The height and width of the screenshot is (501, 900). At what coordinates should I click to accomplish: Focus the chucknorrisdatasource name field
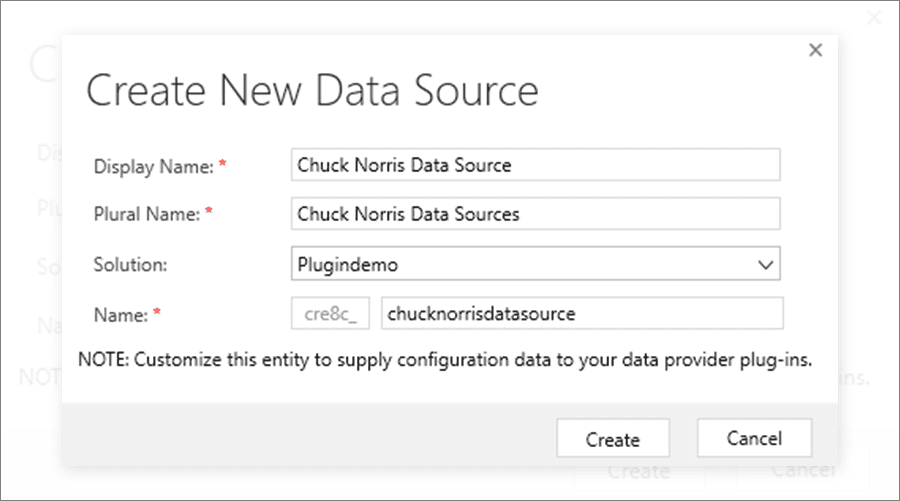click(582, 314)
